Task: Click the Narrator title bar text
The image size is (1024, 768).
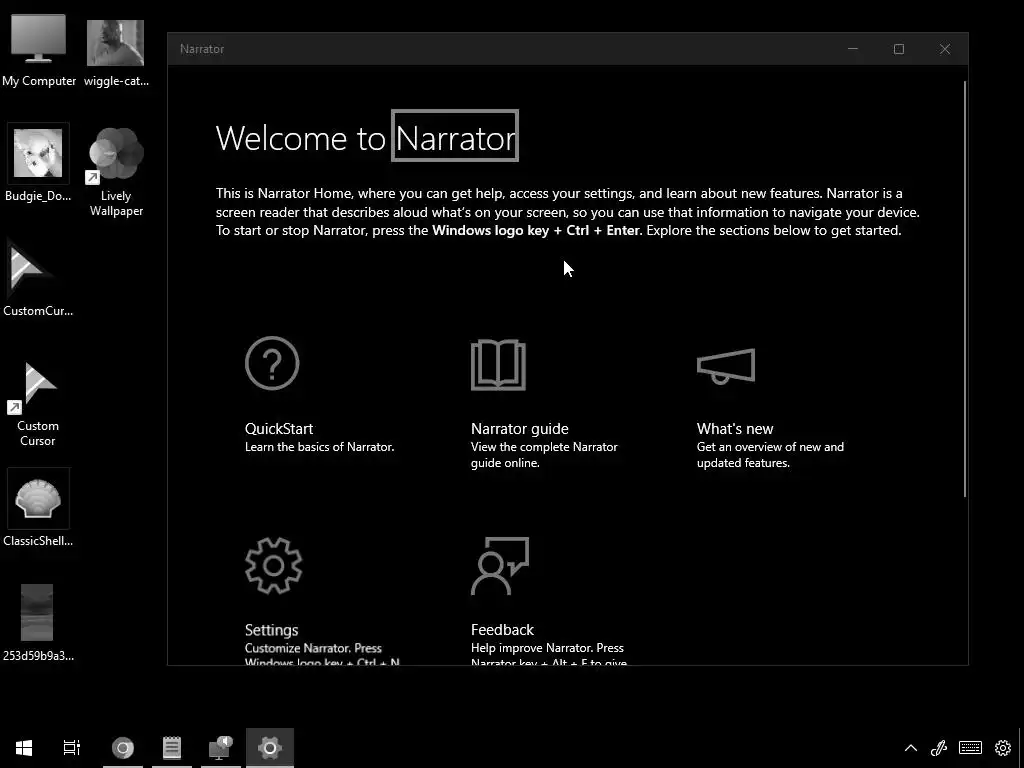Action: click(x=202, y=49)
